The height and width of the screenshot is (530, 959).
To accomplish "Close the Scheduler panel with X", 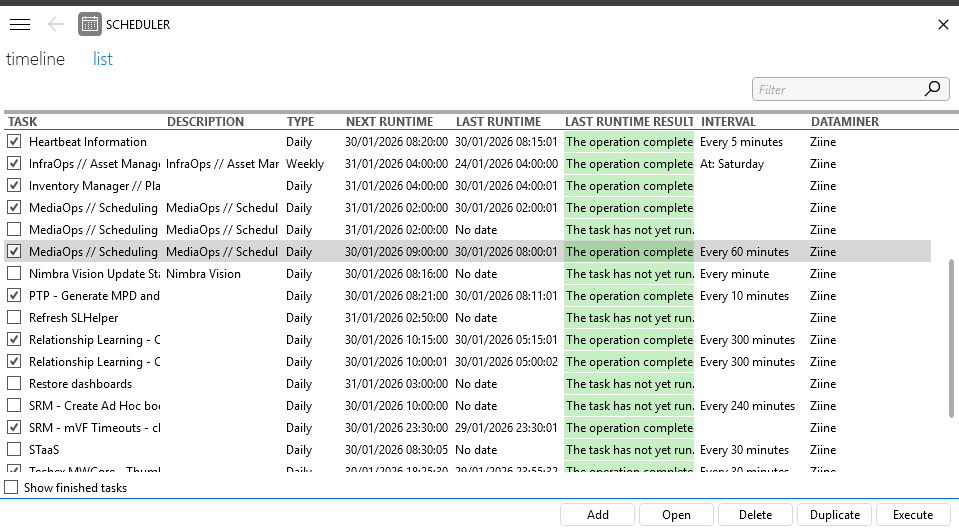I will click(x=943, y=25).
